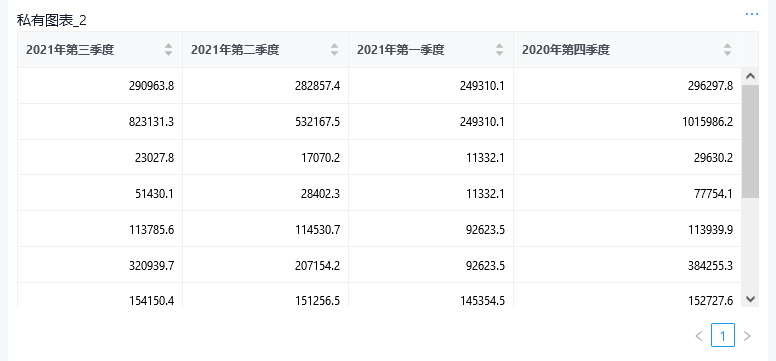Image resolution: width=776 pixels, height=361 pixels.
Task: Sort by 2021年第一季度 column
Action: (499, 50)
